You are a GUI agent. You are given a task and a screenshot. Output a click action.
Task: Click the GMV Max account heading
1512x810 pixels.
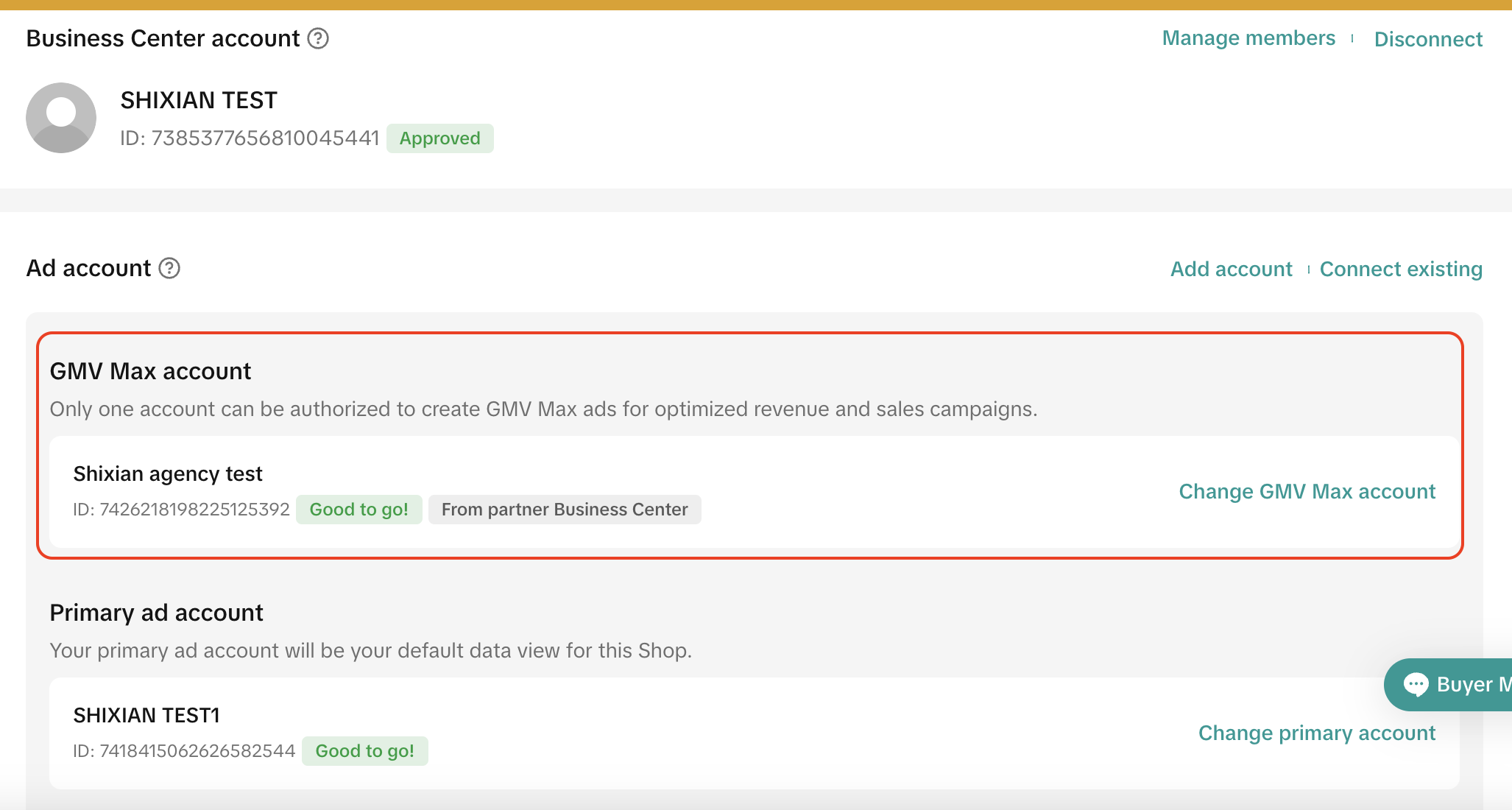tap(150, 371)
